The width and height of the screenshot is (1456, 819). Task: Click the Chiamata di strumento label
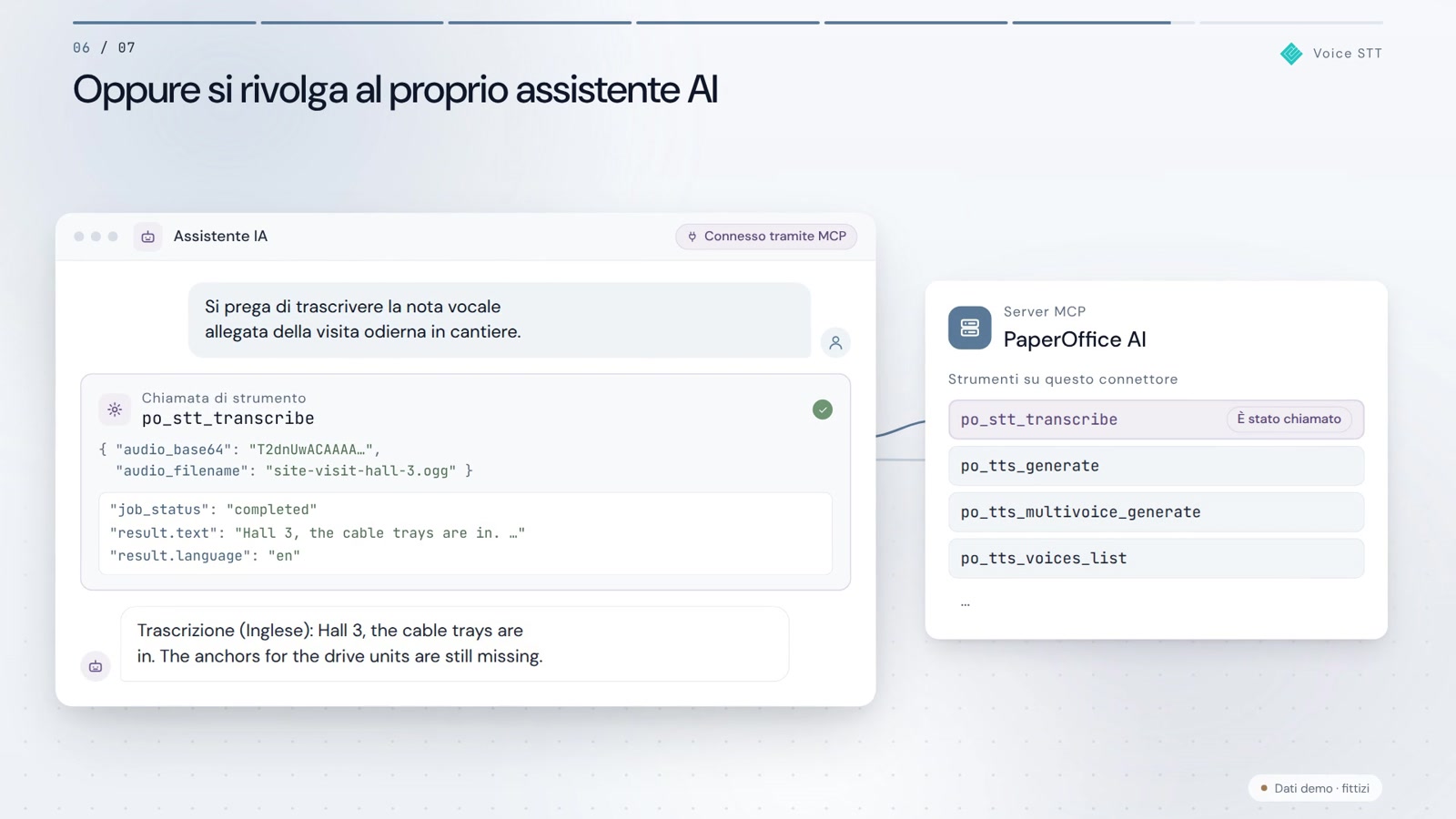(x=224, y=398)
